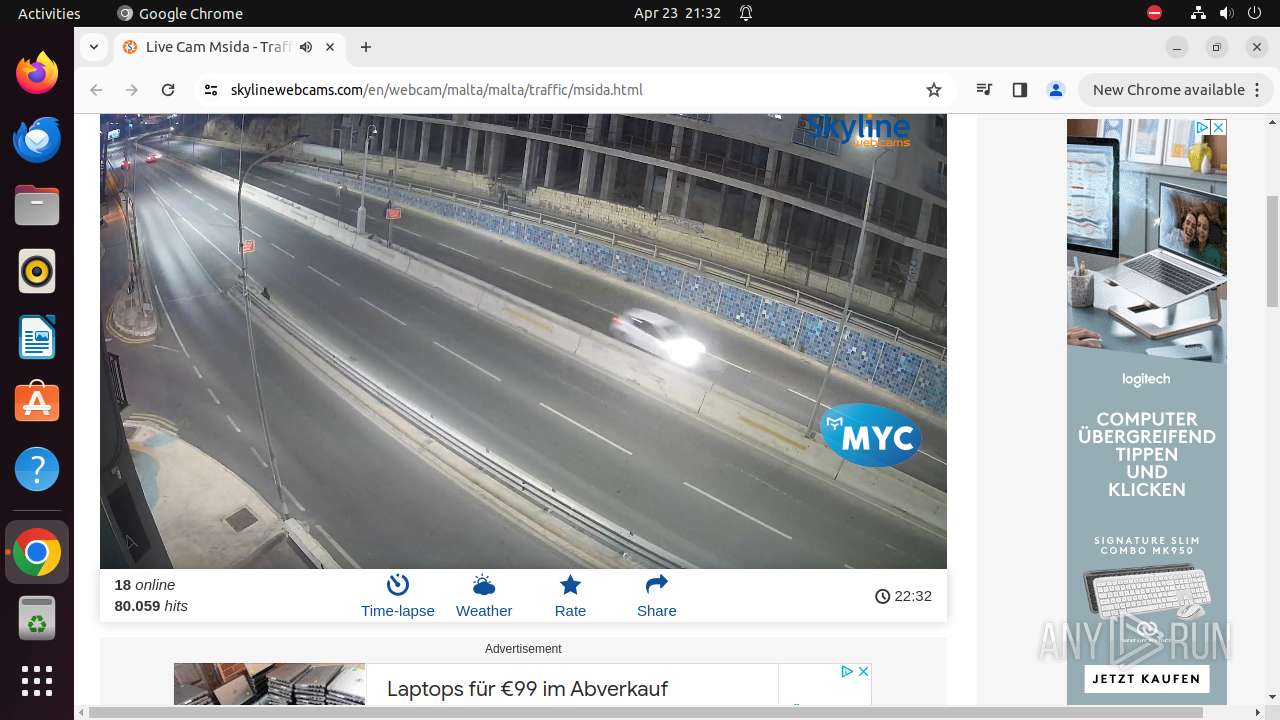
Task: Reload the current page
Action: (168, 90)
